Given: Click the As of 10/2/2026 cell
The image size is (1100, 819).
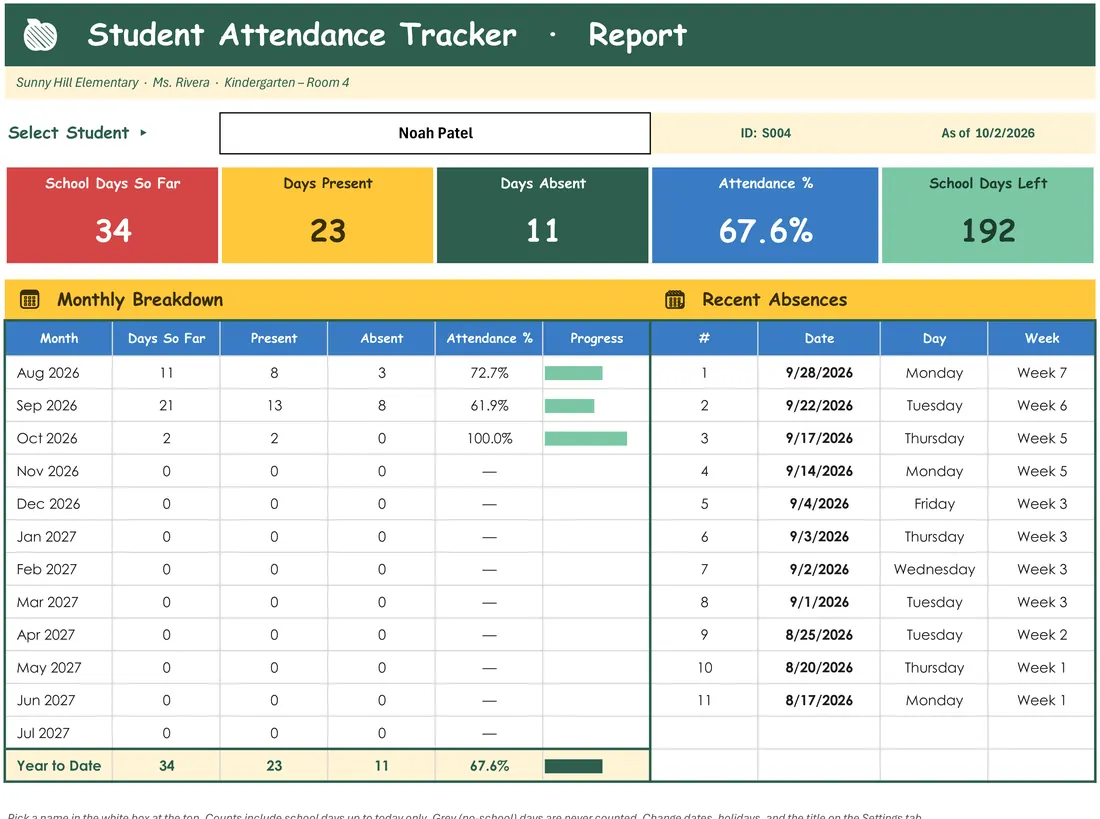Looking at the screenshot, I should 988,133.
